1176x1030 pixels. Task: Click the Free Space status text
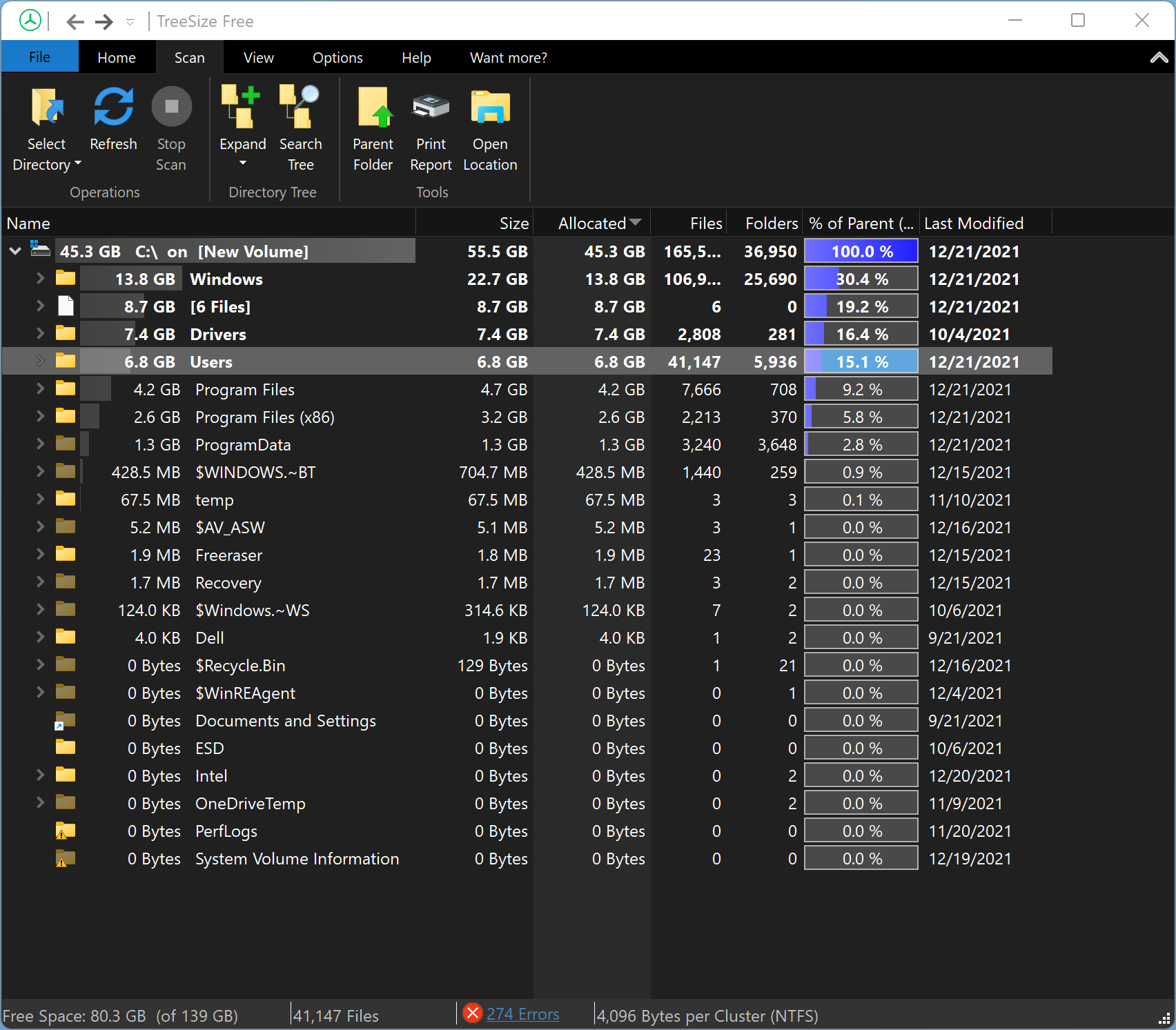[121, 1016]
